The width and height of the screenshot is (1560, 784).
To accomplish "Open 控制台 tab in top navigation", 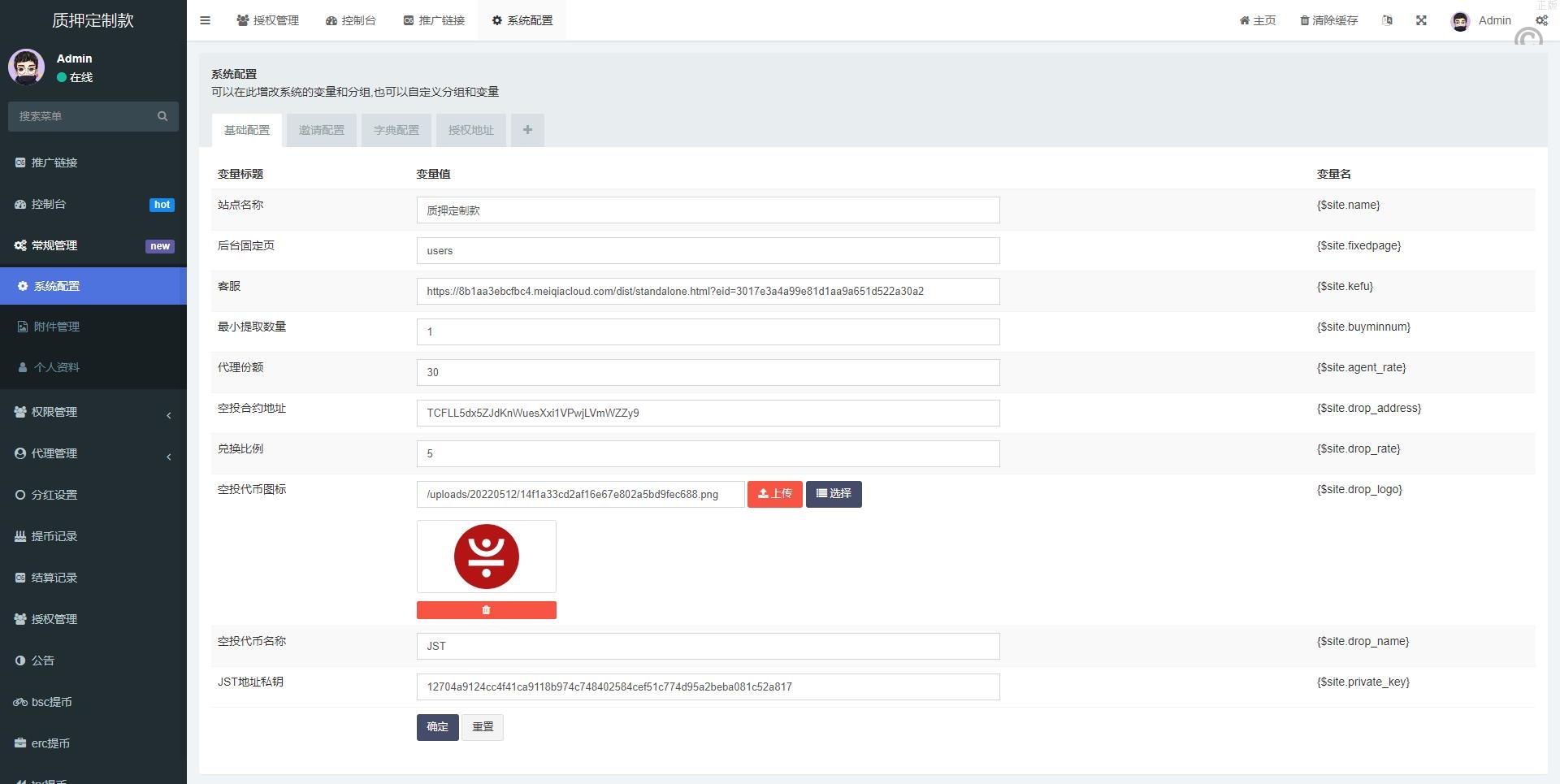I will 351,20.
